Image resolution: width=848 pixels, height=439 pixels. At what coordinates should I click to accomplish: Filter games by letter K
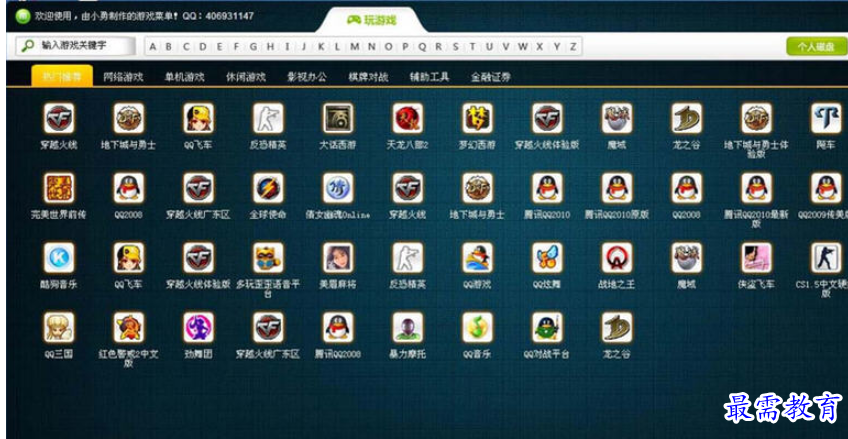coord(321,46)
